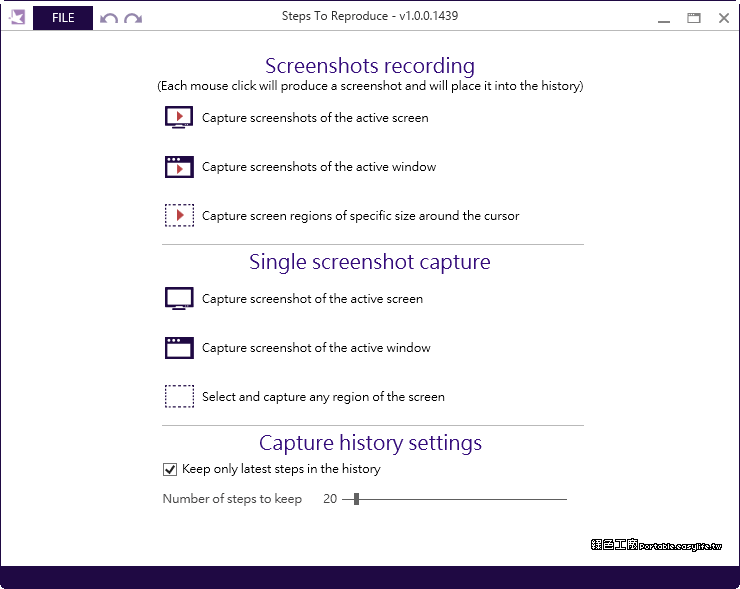Start recording active window screenshots icon
The height and width of the screenshot is (589, 740).
click(179, 167)
